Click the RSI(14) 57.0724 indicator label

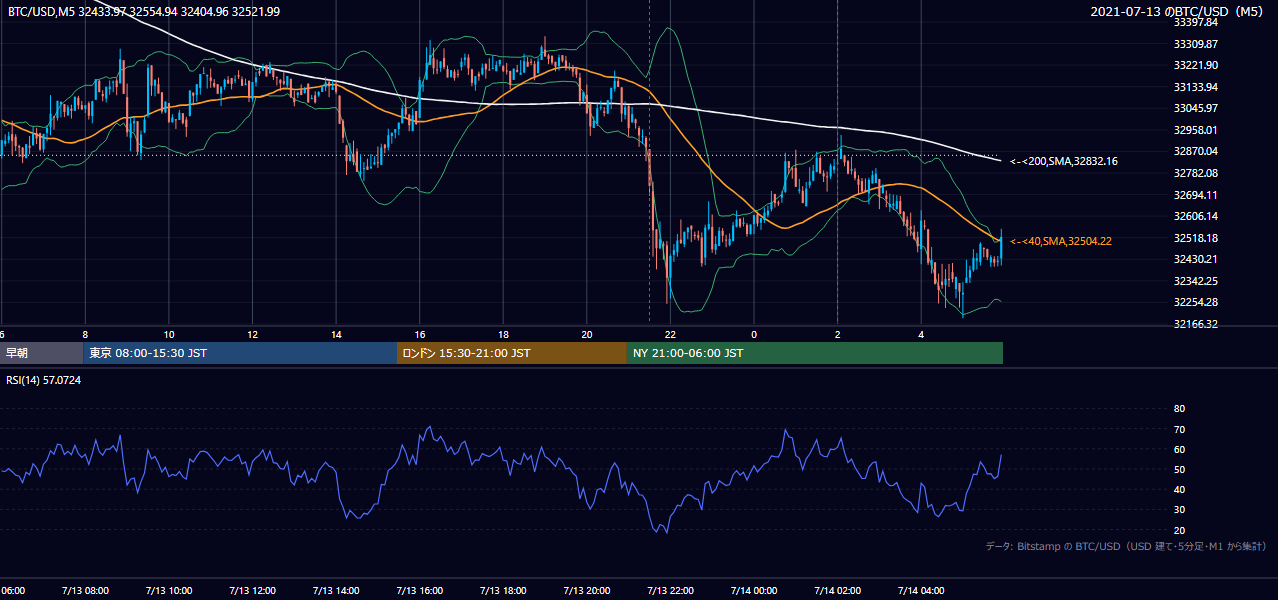pos(43,381)
